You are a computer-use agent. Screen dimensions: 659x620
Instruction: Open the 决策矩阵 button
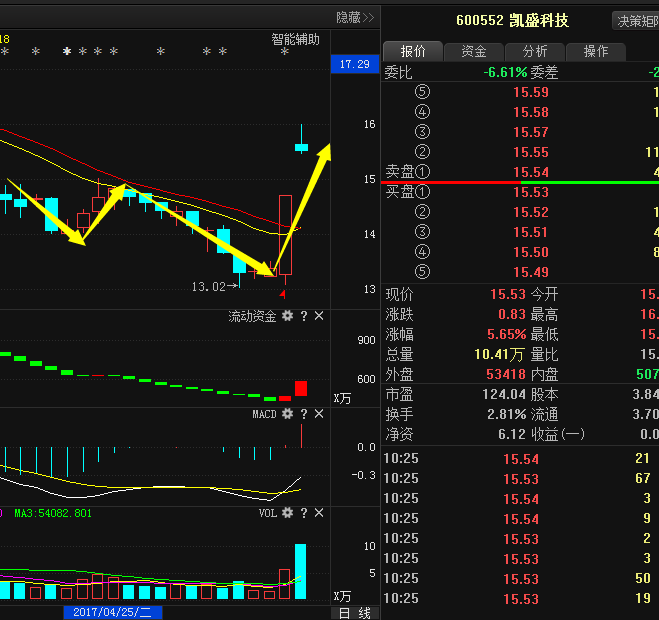pos(636,21)
